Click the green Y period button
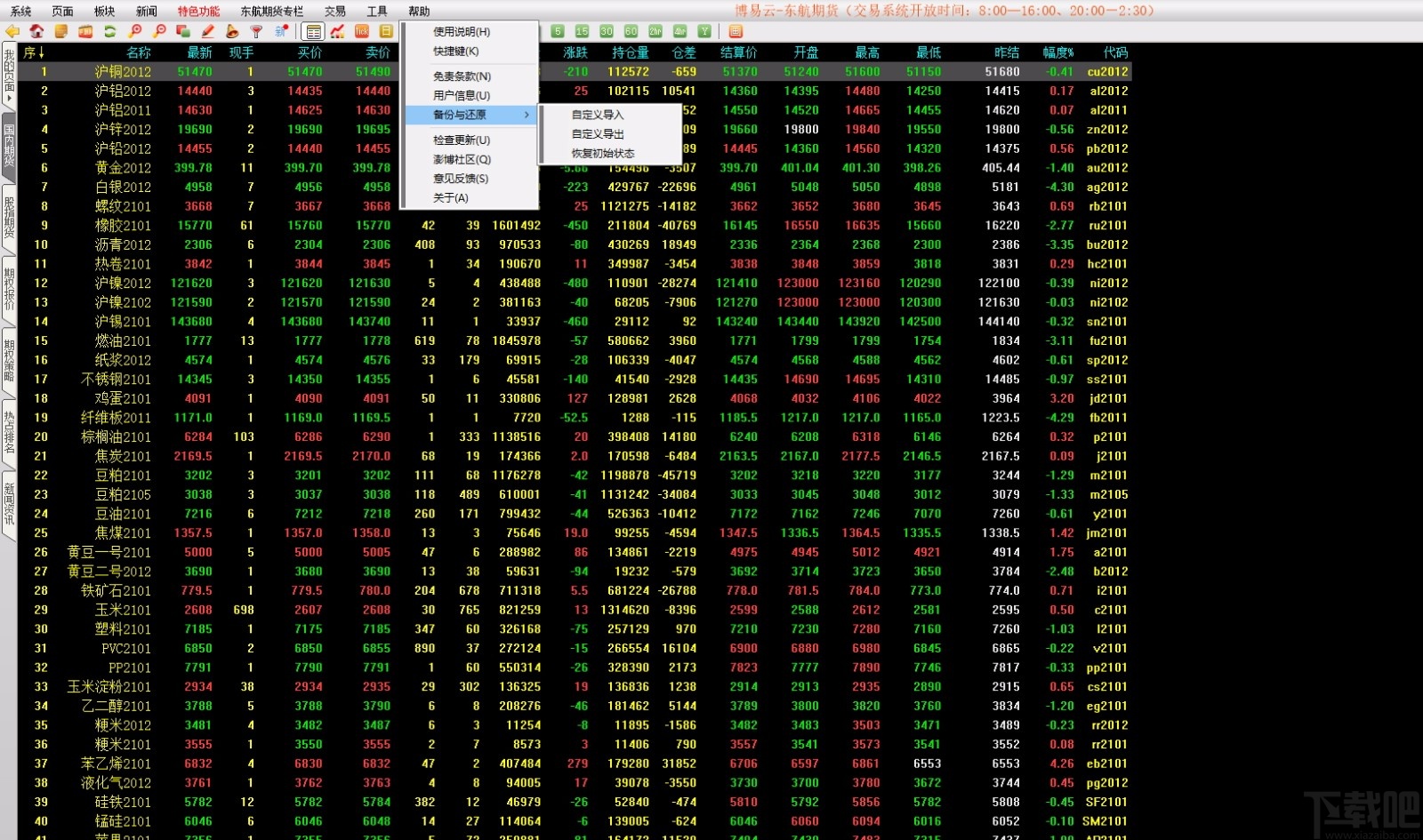The height and width of the screenshot is (840, 1423). [704, 31]
